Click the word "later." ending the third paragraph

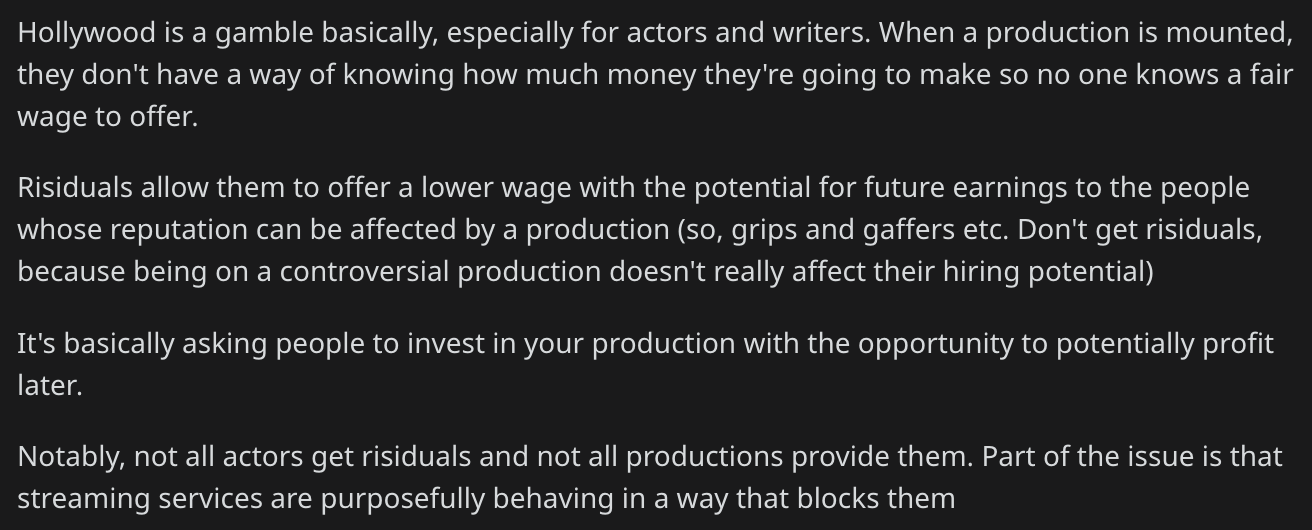pos(50,385)
